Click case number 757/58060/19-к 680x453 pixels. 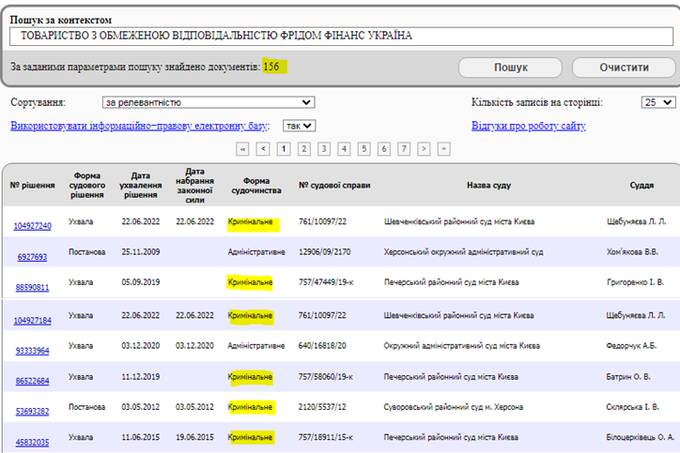(x=325, y=377)
